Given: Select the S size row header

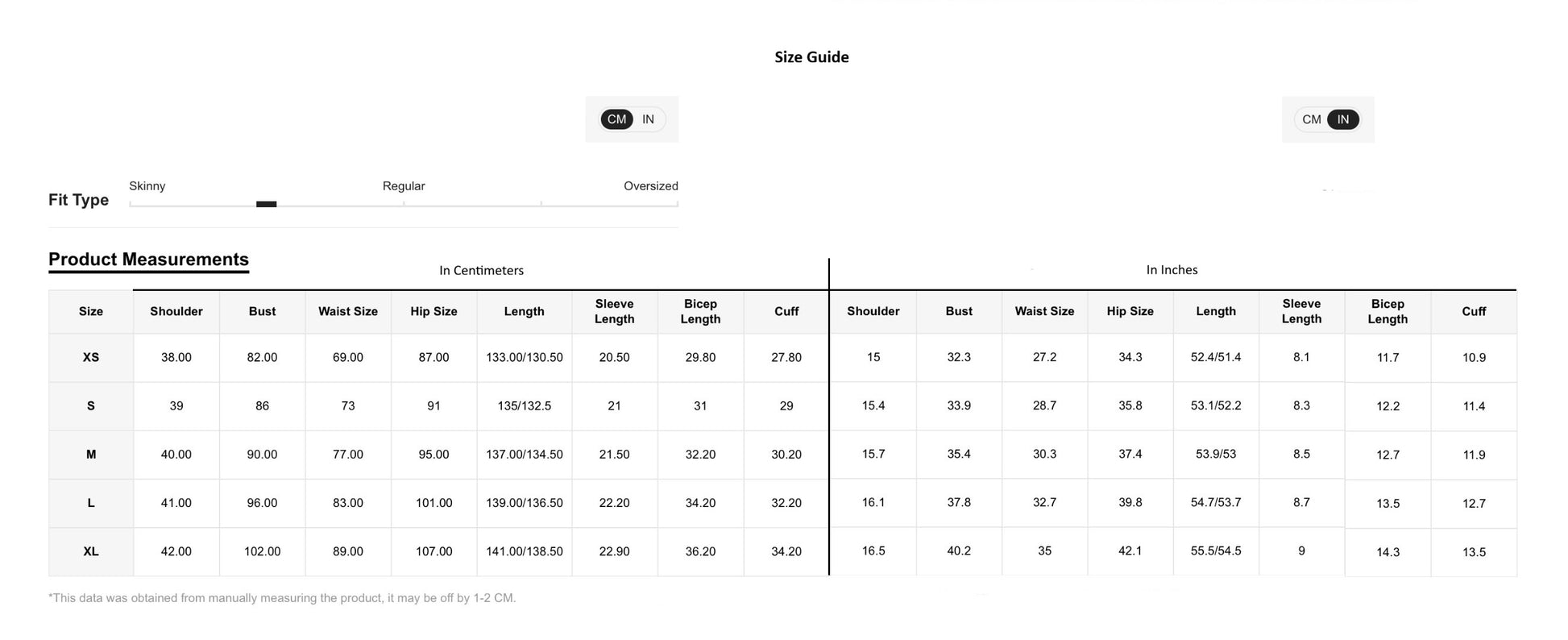Looking at the screenshot, I should (x=91, y=405).
